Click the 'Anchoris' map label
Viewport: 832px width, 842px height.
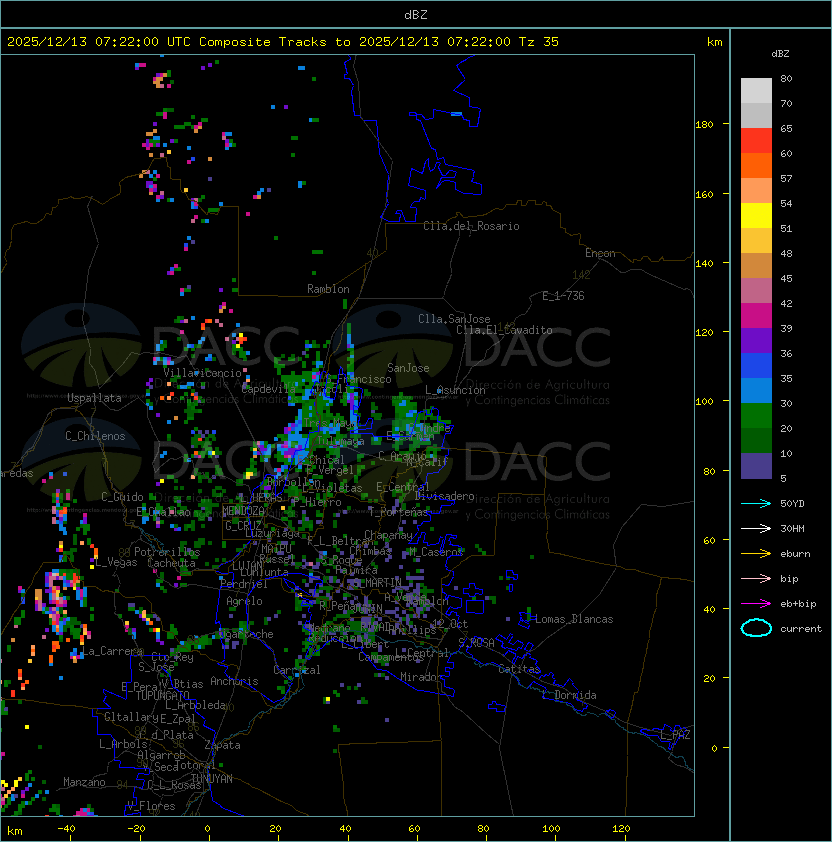click(x=234, y=681)
